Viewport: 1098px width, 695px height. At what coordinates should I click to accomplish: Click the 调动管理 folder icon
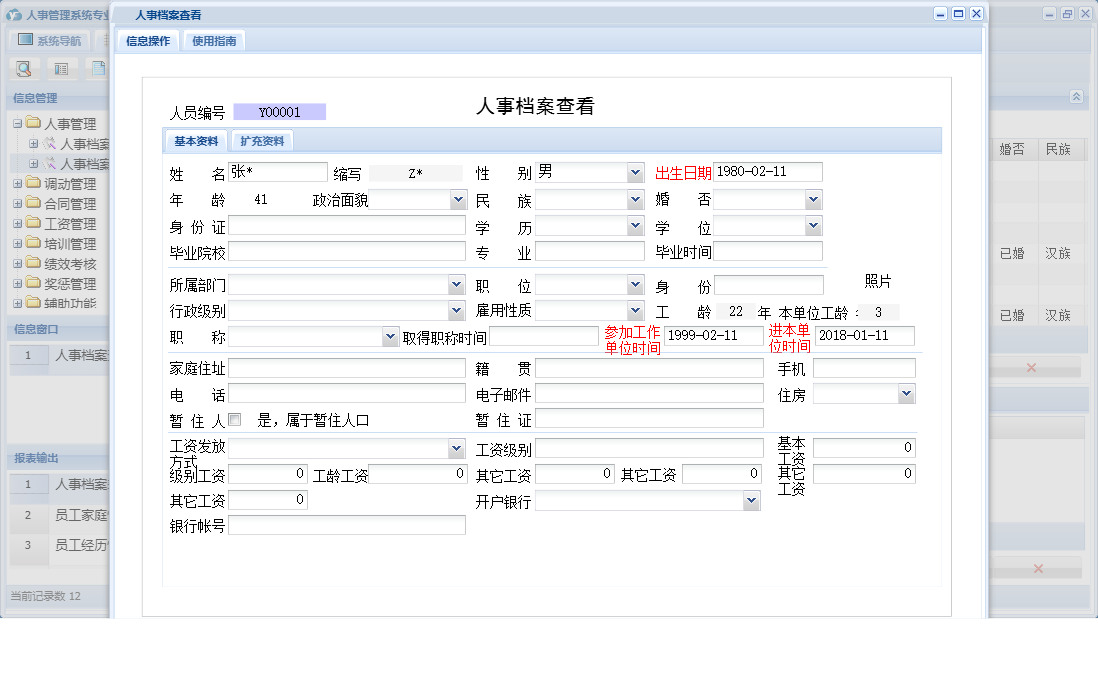[31, 183]
